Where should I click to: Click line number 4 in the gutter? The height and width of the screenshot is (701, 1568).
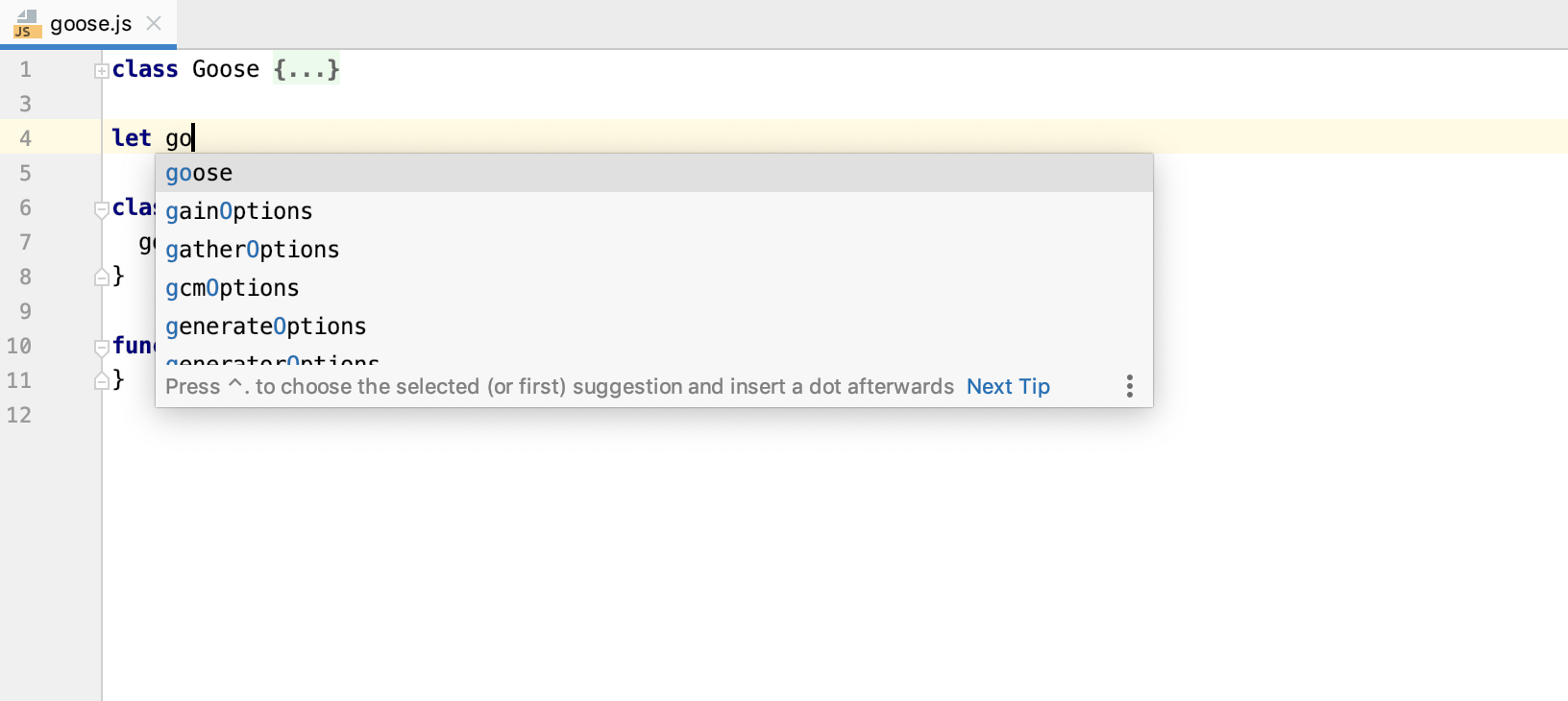(x=25, y=138)
